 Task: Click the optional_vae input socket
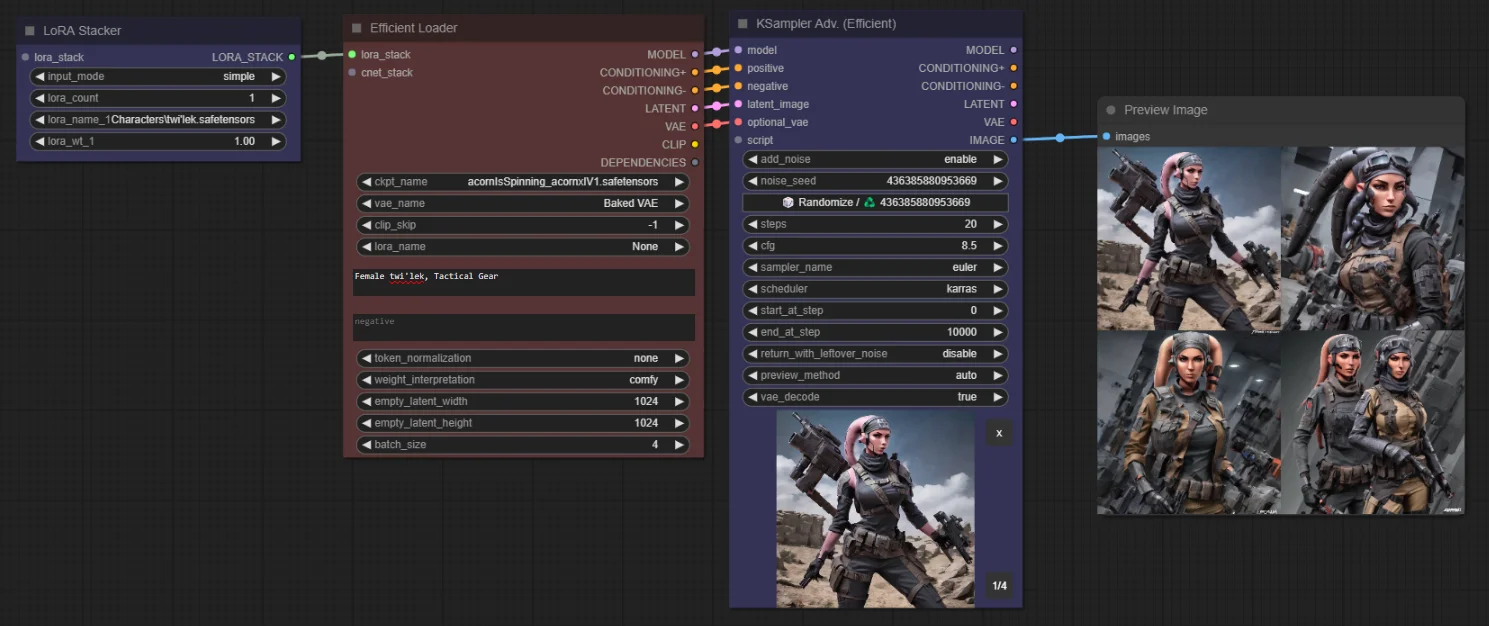click(x=738, y=122)
